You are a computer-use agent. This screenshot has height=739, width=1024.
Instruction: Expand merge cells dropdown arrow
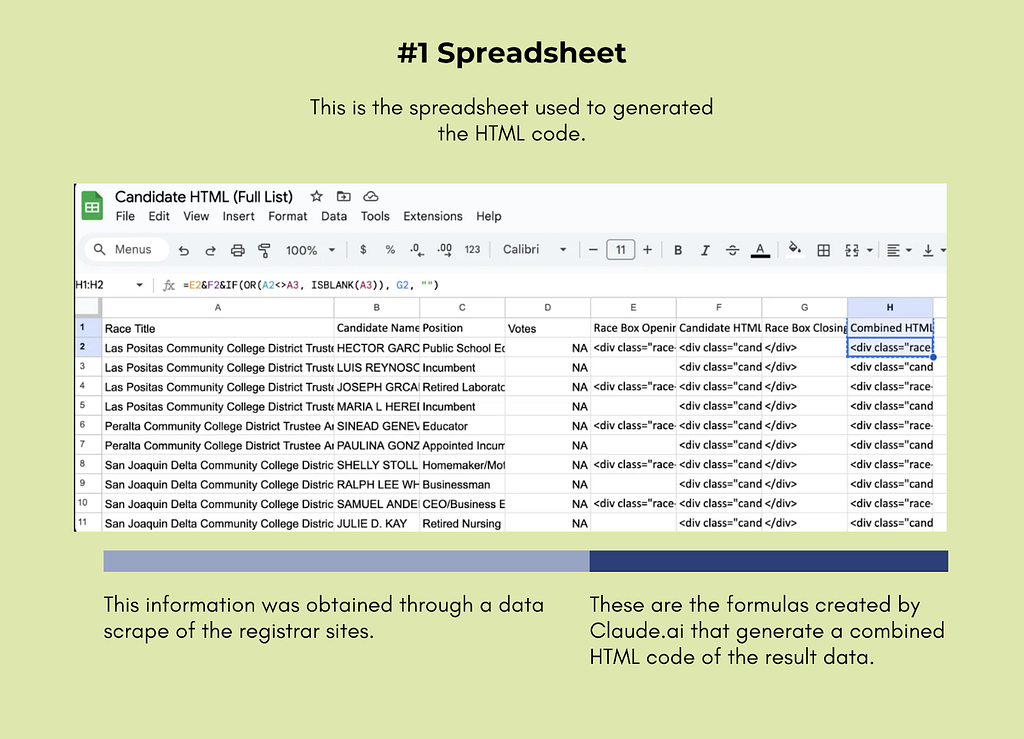tap(870, 250)
